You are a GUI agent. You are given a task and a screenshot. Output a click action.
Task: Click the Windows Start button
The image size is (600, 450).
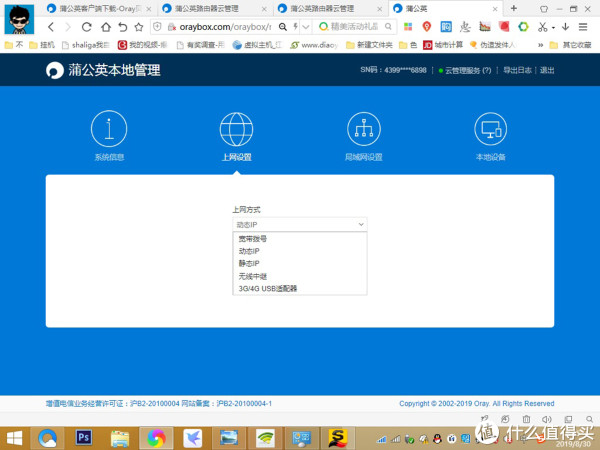[x=14, y=438]
